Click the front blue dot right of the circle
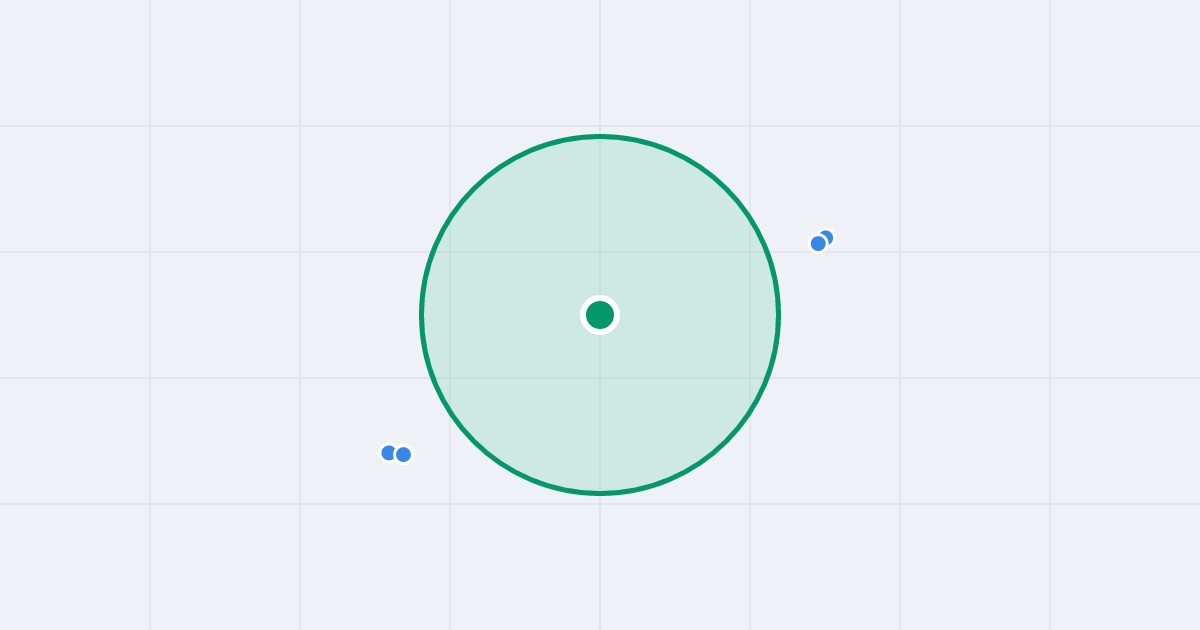Viewport: 1200px width, 630px height. 818,243
